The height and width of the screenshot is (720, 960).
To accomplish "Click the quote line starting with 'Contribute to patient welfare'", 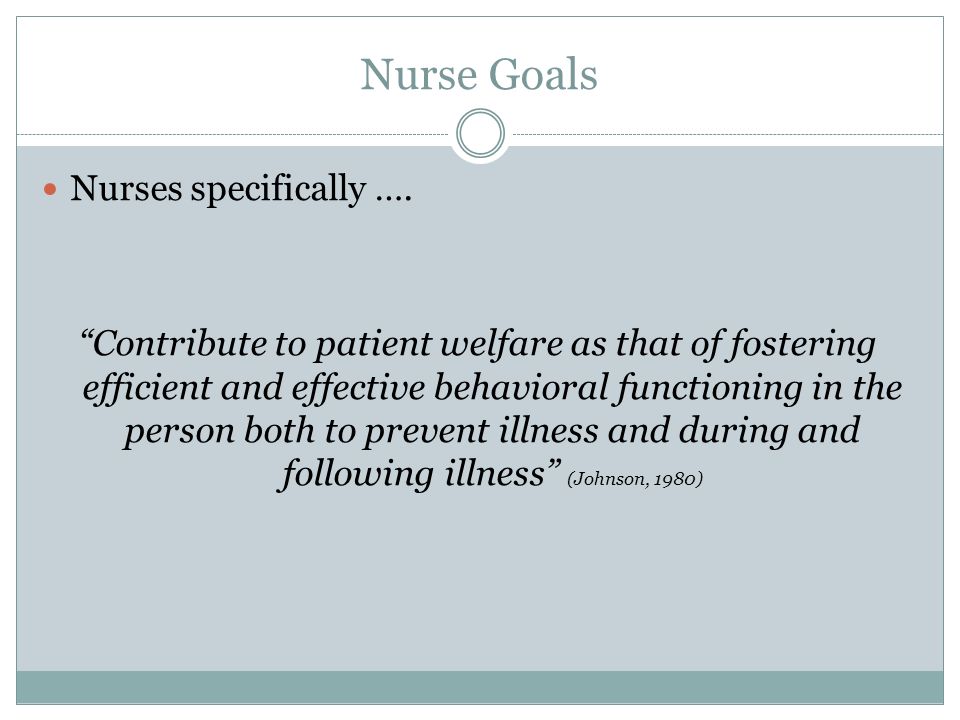I will click(478, 343).
